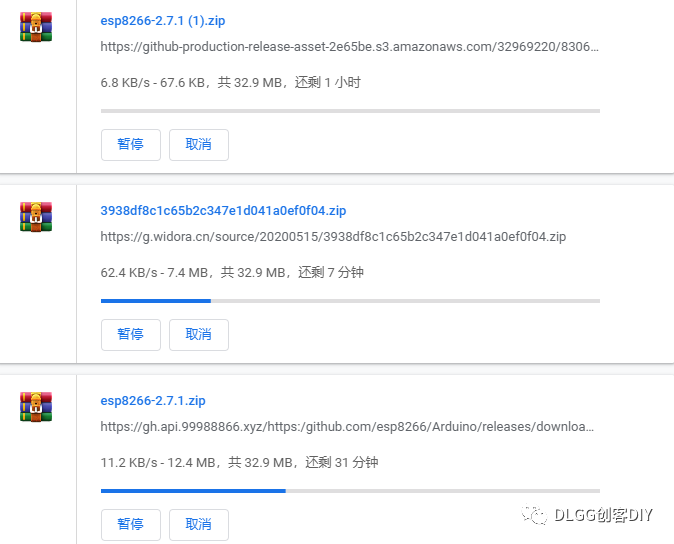Click progress bar of esp8266-2.7.1.zip
Viewport: 674px width, 544px height.
point(350,491)
